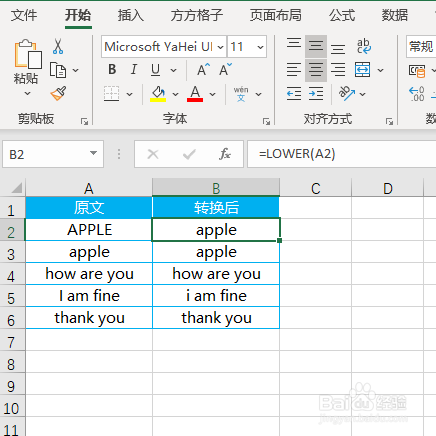This screenshot has width=436, height=436.
Task: Switch to the 数据 tab
Action: [x=395, y=15]
